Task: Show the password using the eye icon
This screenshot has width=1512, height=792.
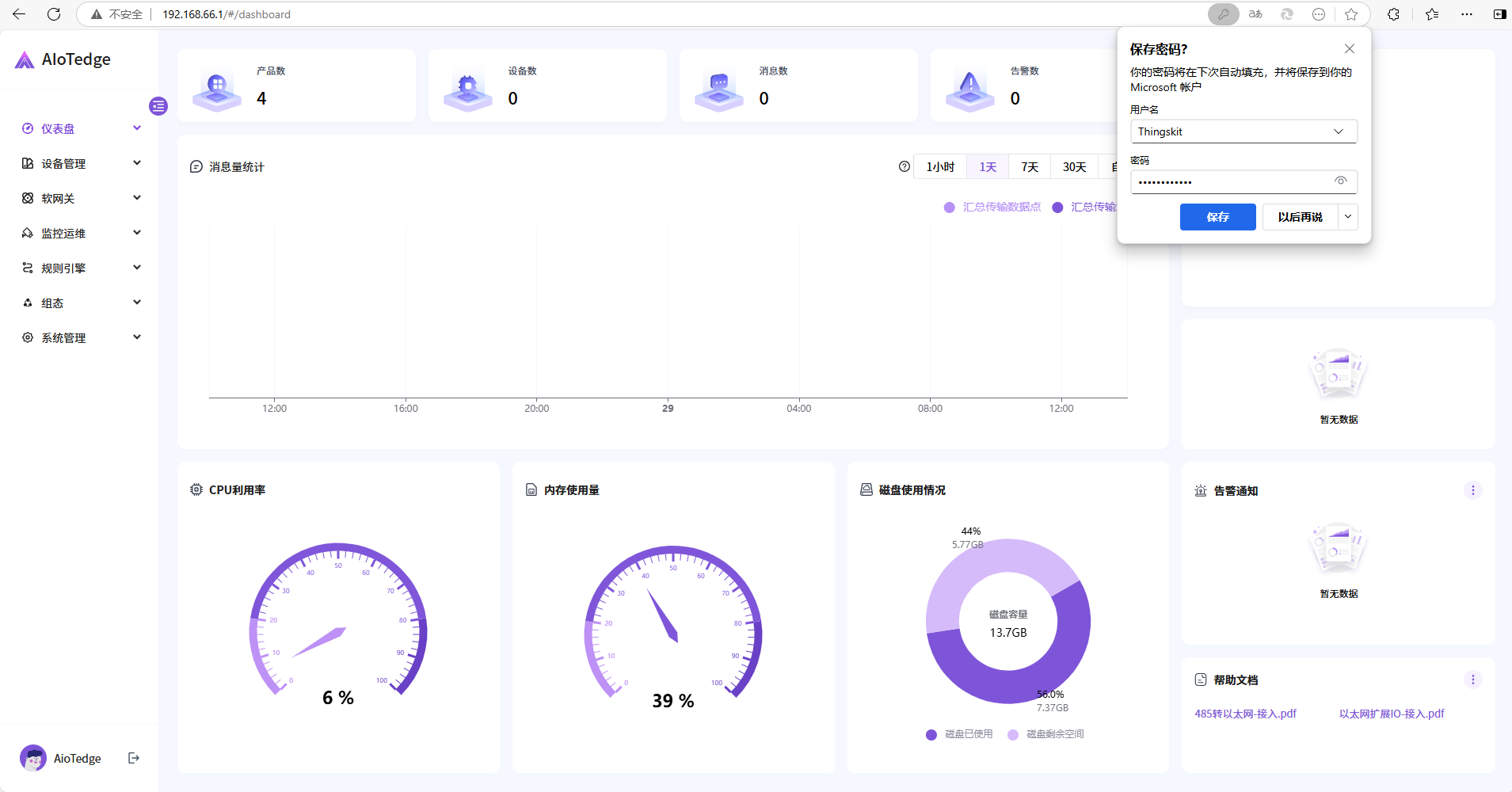Action: (x=1340, y=181)
